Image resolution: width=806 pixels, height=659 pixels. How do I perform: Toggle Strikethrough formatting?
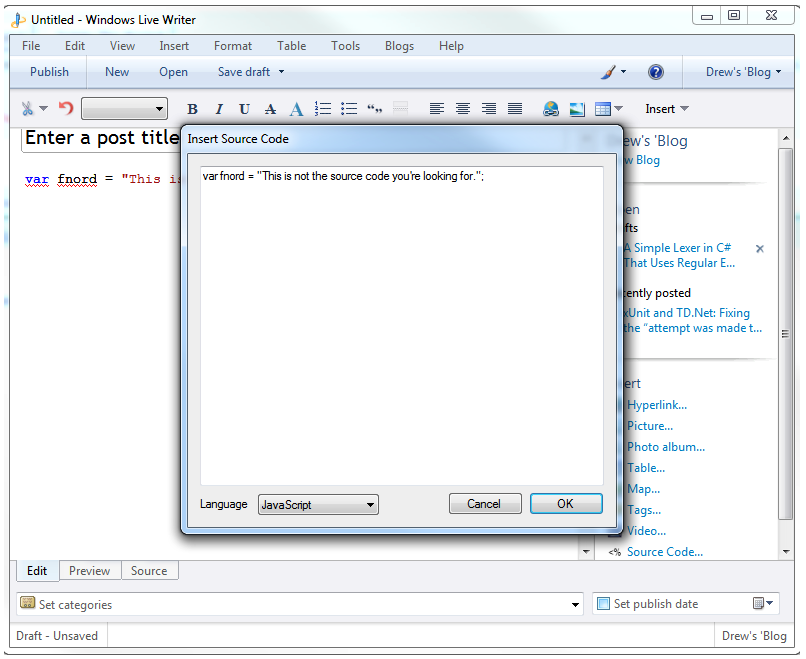click(270, 109)
